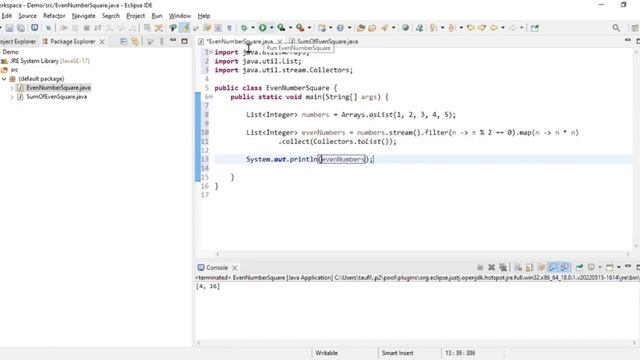
Task: Open the Refactor menu
Action: click(x=54, y=16)
